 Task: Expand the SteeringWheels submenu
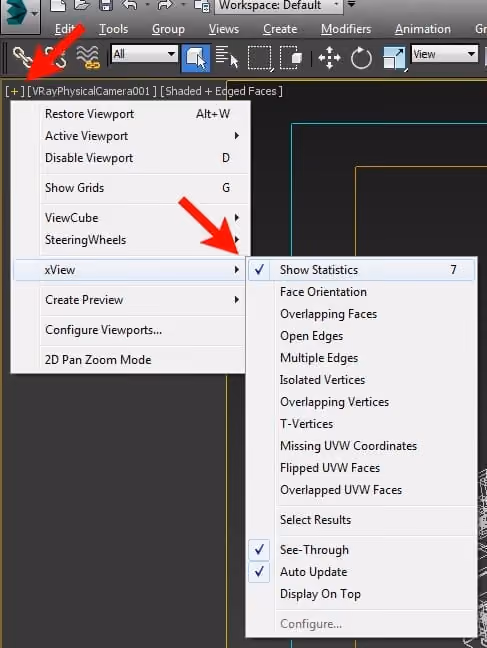(x=130, y=240)
